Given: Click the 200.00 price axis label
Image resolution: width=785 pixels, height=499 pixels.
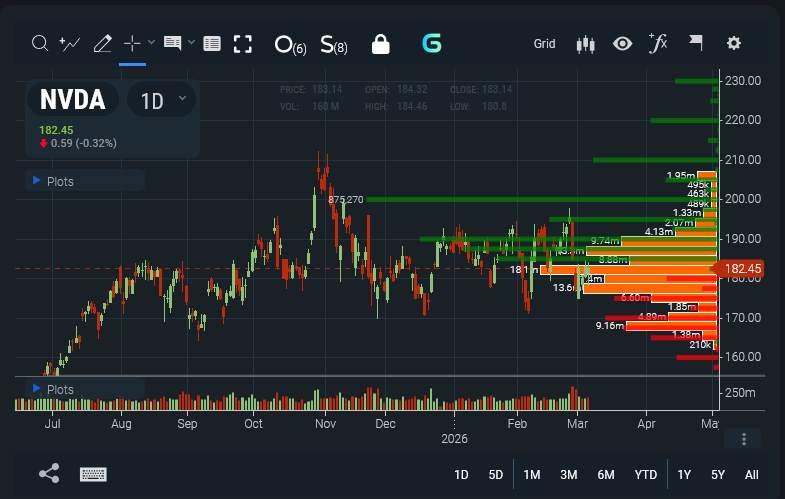Looking at the screenshot, I should tap(743, 199).
